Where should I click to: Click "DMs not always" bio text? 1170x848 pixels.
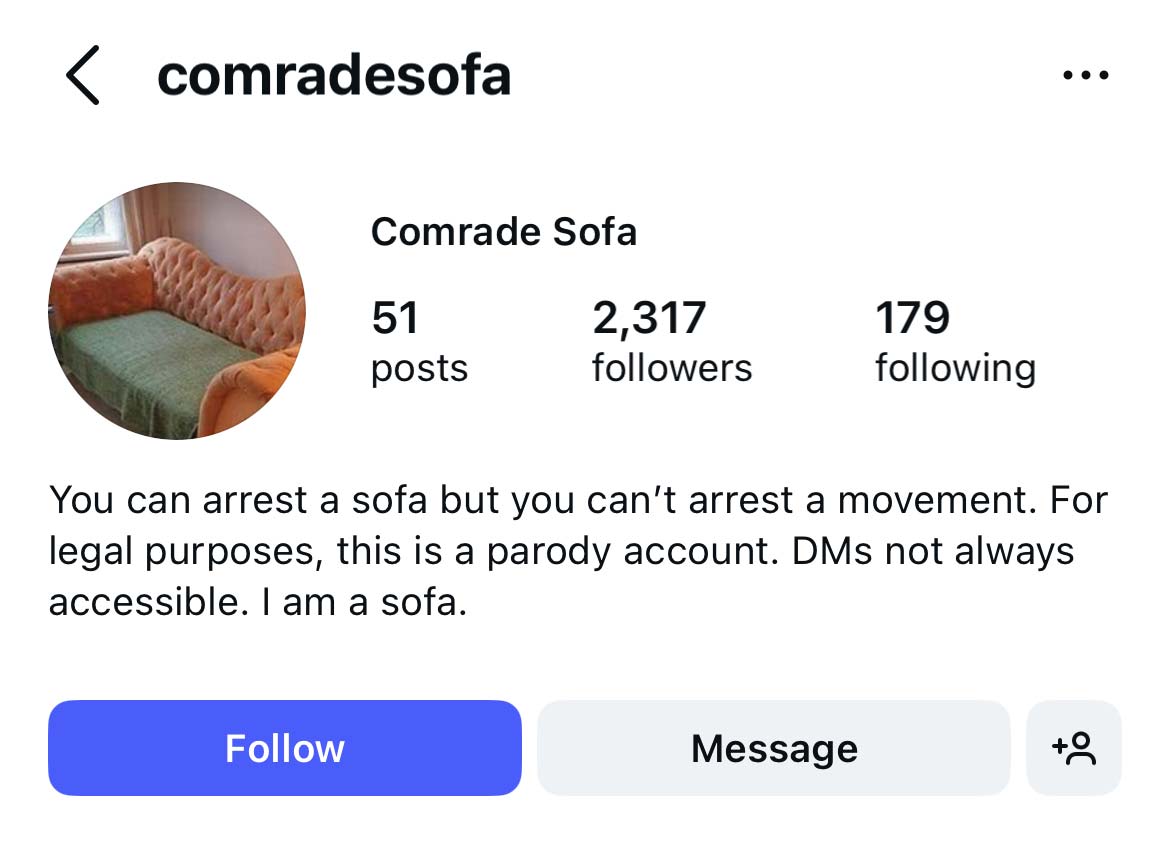pos(932,552)
